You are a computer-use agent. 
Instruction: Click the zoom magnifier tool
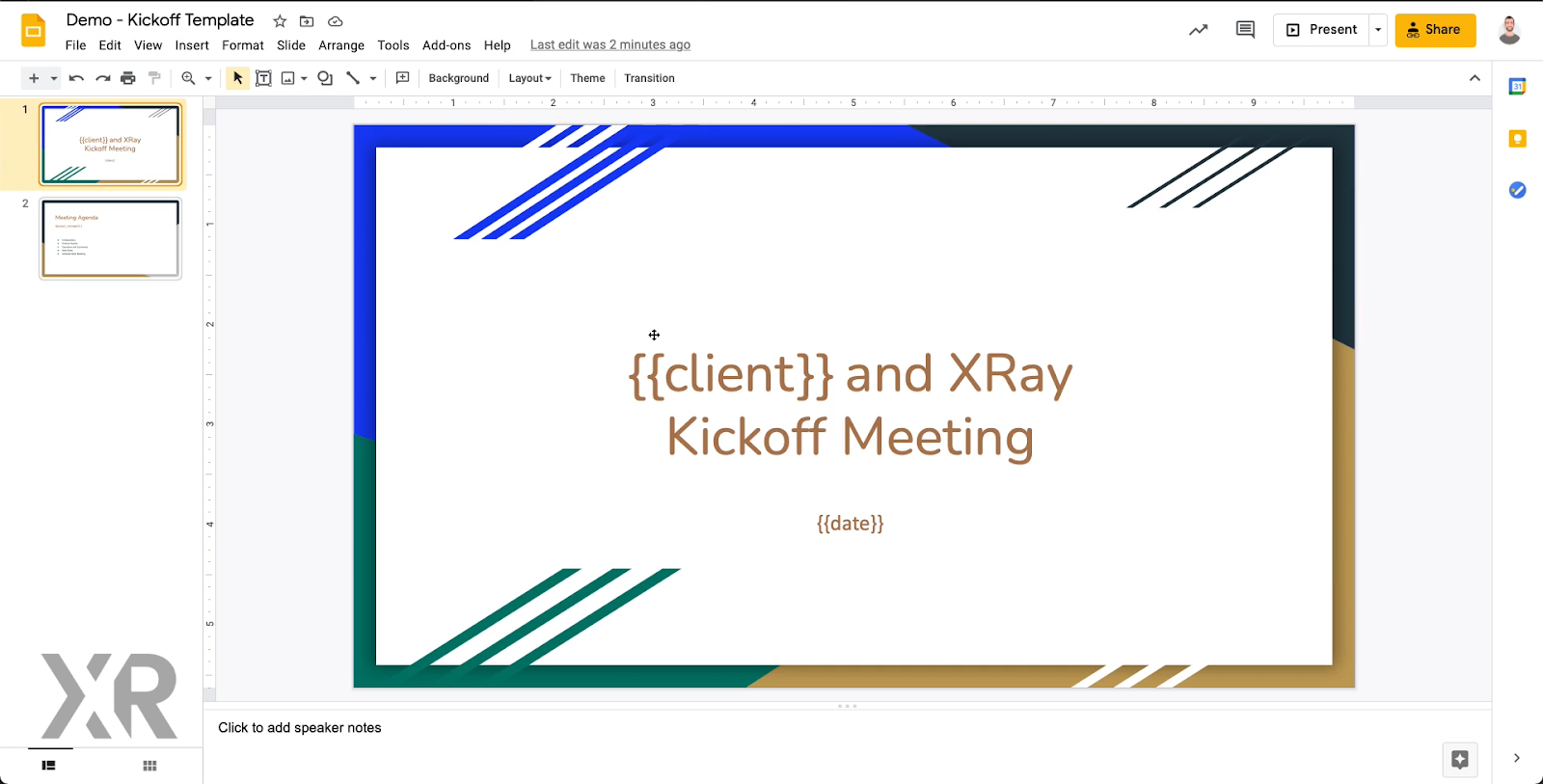tap(189, 78)
